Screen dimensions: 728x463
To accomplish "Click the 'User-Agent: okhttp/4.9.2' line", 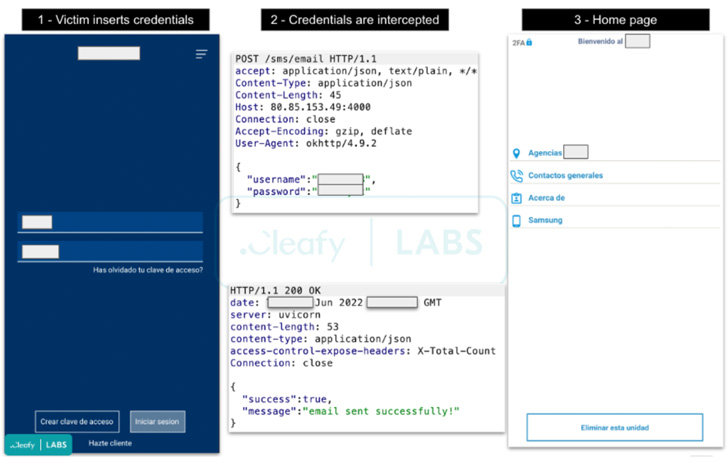I will point(306,143).
